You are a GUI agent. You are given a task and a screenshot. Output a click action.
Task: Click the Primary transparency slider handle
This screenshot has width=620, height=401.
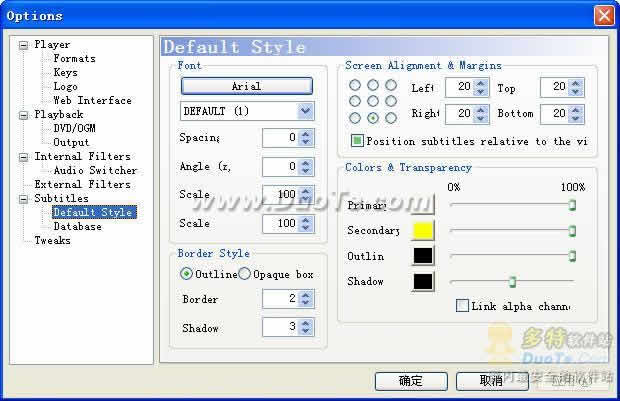point(572,205)
